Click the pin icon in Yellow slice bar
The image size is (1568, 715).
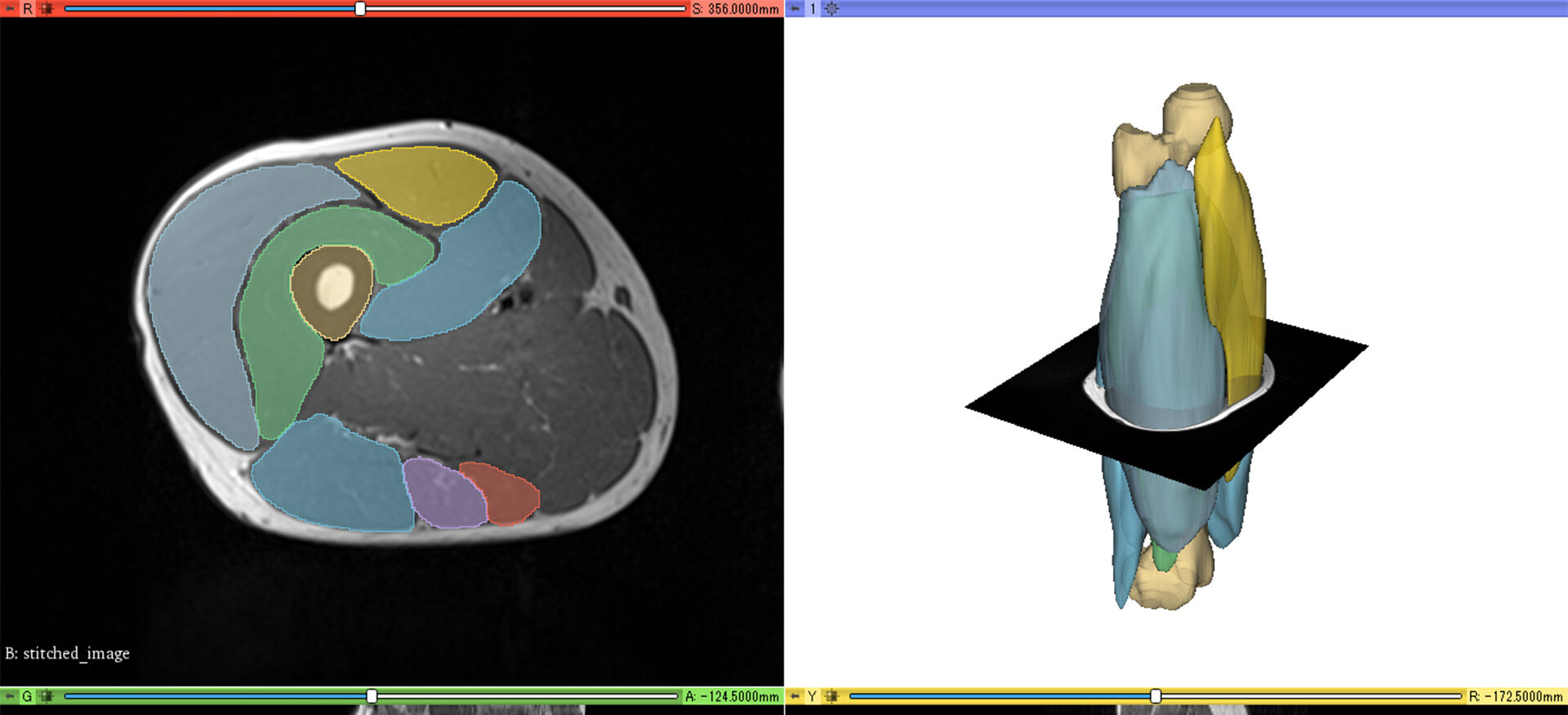click(x=795, y=696)
